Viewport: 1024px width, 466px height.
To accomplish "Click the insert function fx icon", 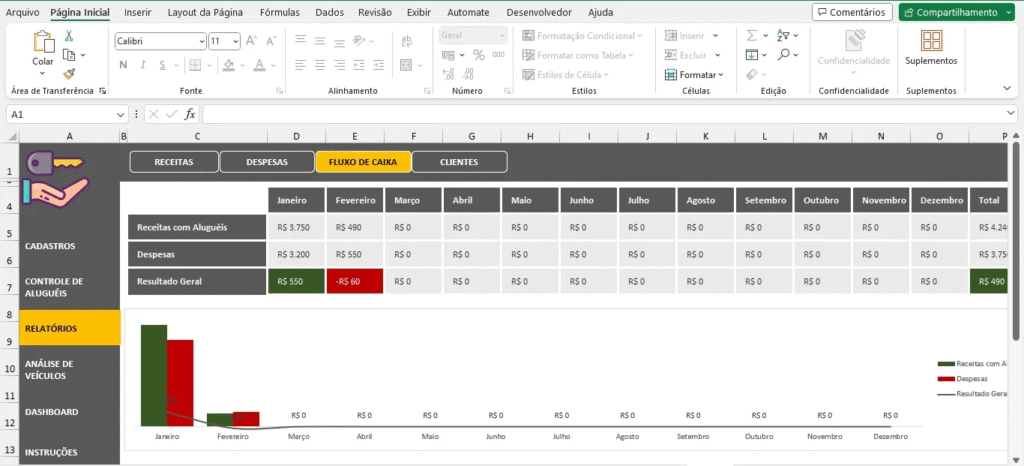I will pos(190,114).
